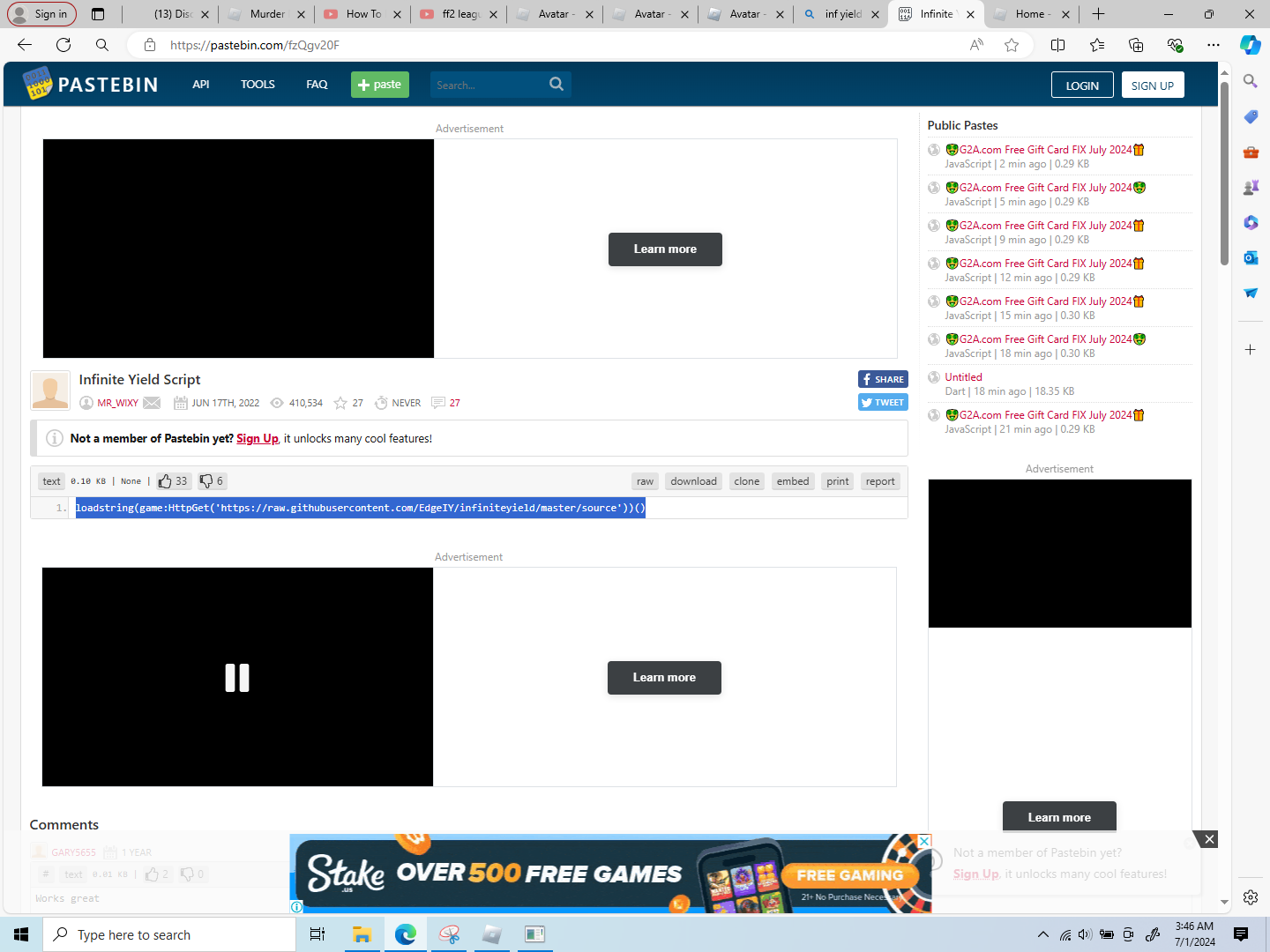Click the thumbs-up like icon showing 33
This screenshot has width=1270, height=952.
coord(165,481)
